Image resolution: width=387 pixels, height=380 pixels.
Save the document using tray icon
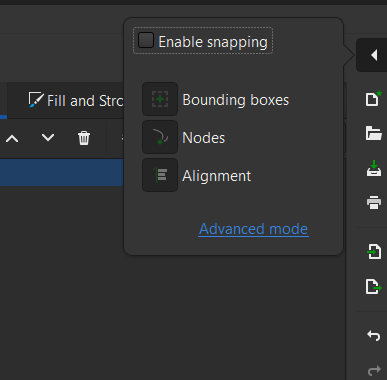click(374, 168)
